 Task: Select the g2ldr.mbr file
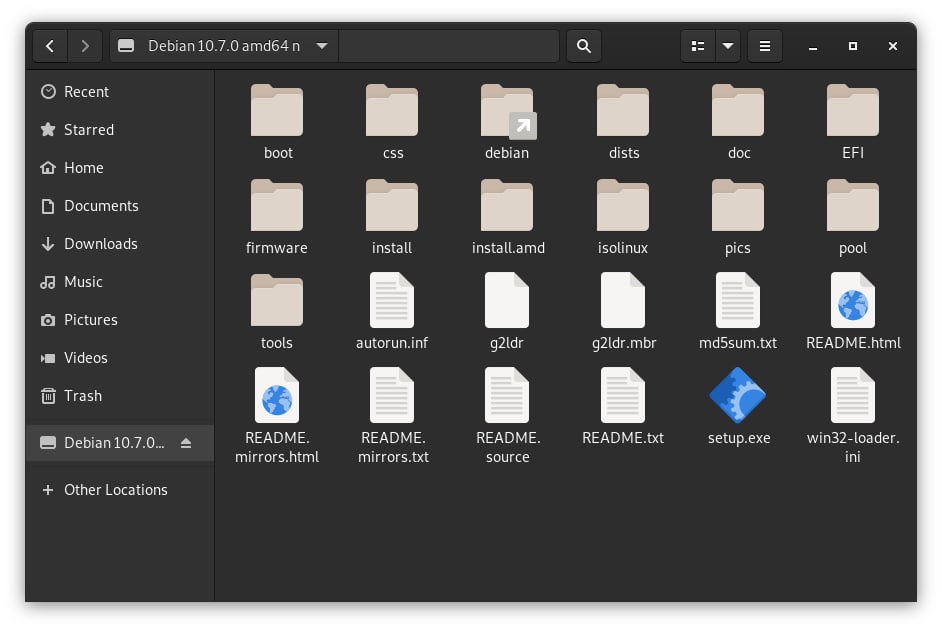[624, 312]
